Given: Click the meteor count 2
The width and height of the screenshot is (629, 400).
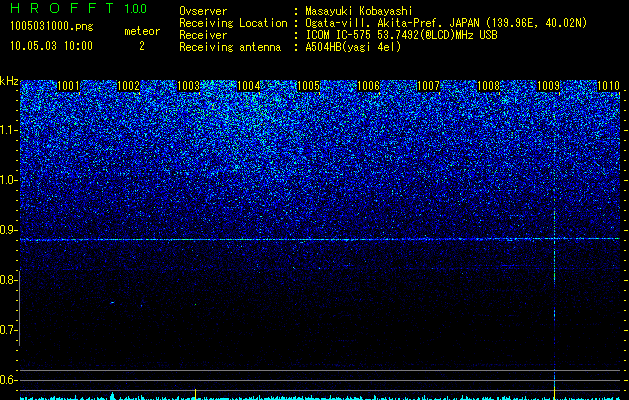Looking at the screenshot, I should tap(142, 46).
